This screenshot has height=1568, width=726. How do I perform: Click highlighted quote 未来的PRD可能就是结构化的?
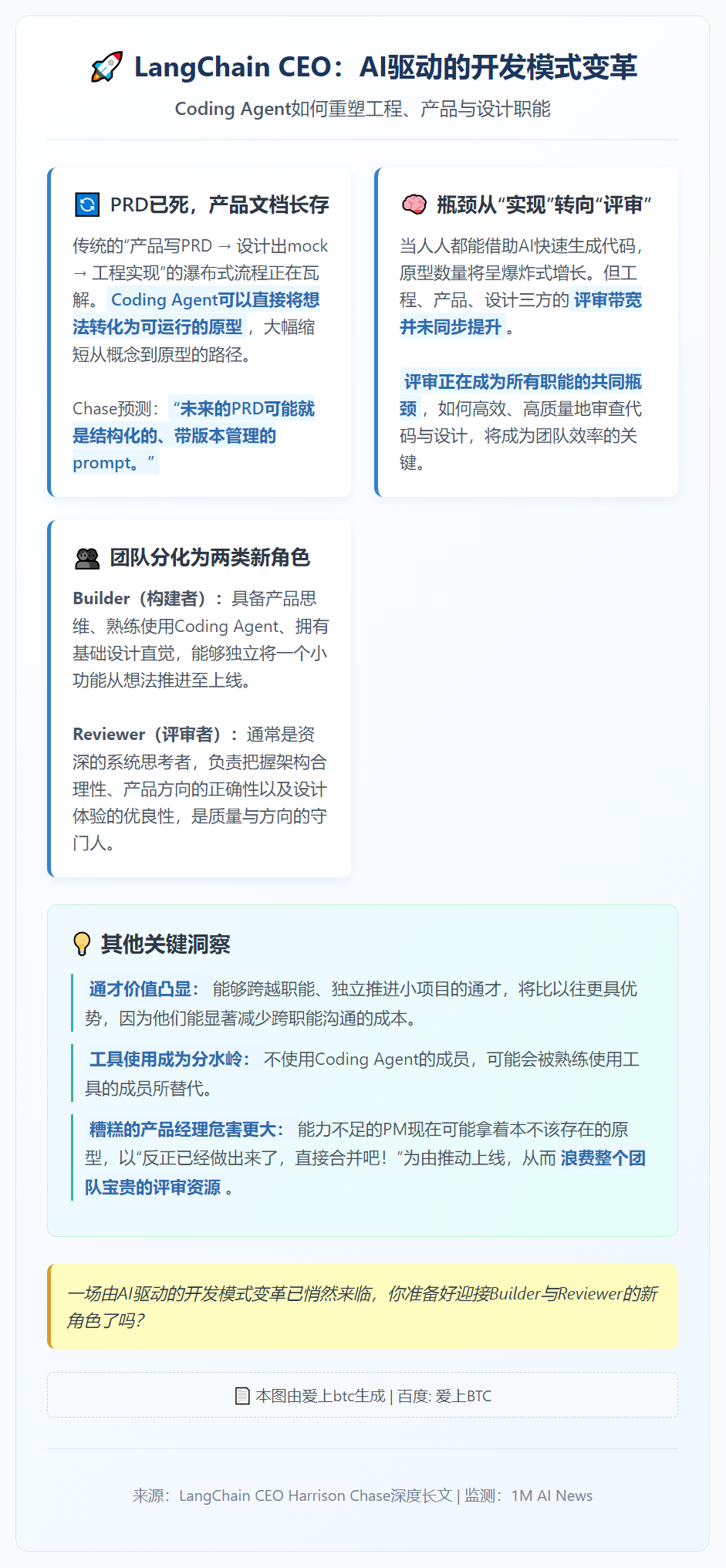coord(194,422)
